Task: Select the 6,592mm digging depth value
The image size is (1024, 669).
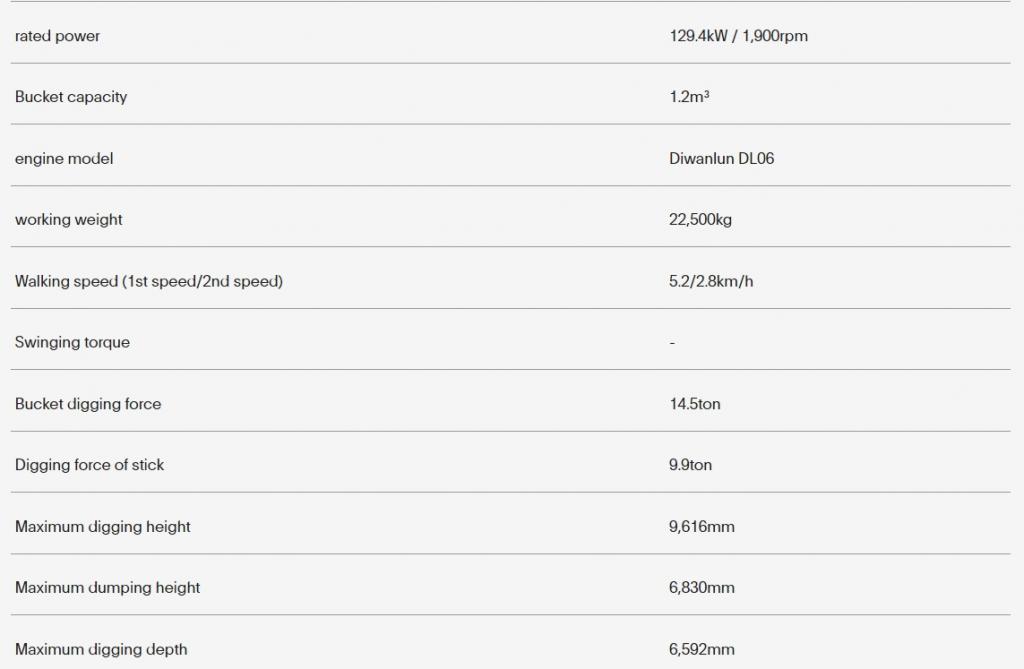Action: 702,649
